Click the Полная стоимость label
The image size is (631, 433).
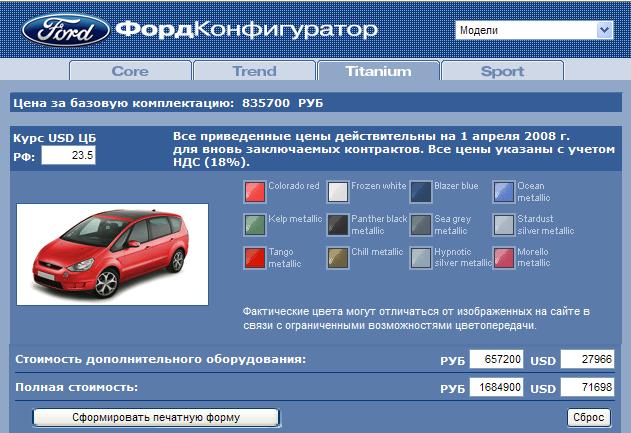click(x=76, y=387)
